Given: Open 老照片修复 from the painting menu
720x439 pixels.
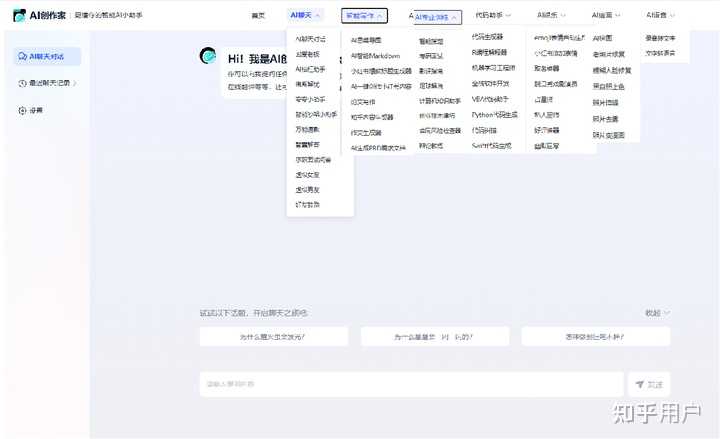Looking at the screenshot, I should click(x=609, y=54).
